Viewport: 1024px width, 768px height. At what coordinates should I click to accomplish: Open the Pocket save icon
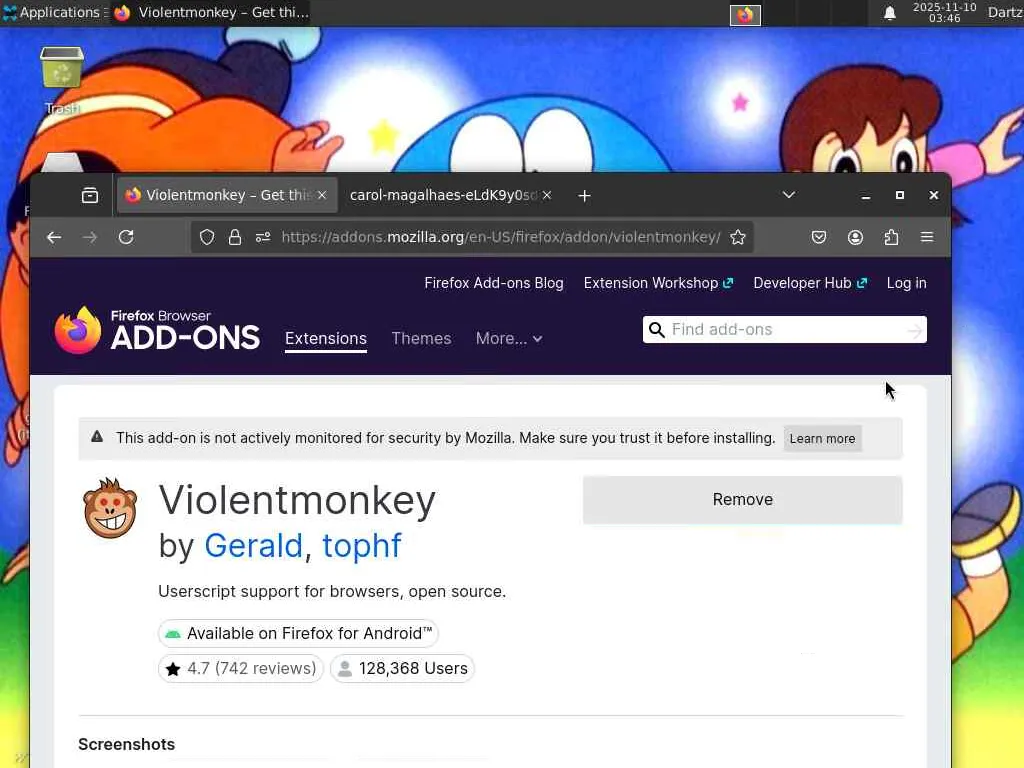[819, 237]
